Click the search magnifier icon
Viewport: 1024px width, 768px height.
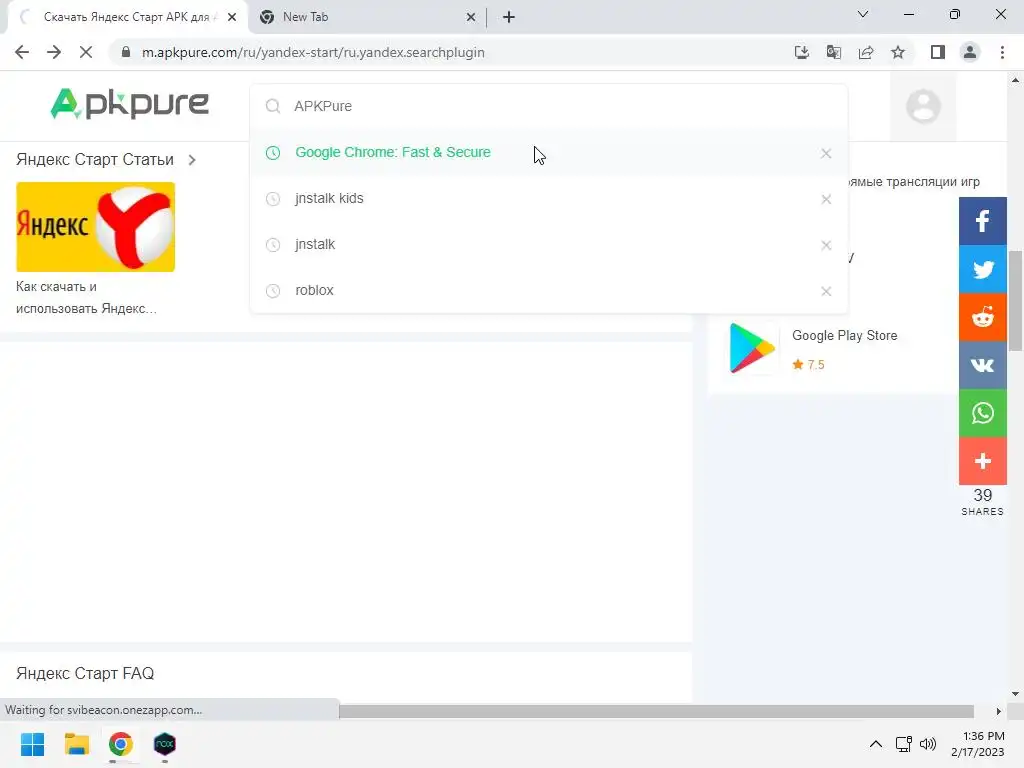[x=273, y=106]
